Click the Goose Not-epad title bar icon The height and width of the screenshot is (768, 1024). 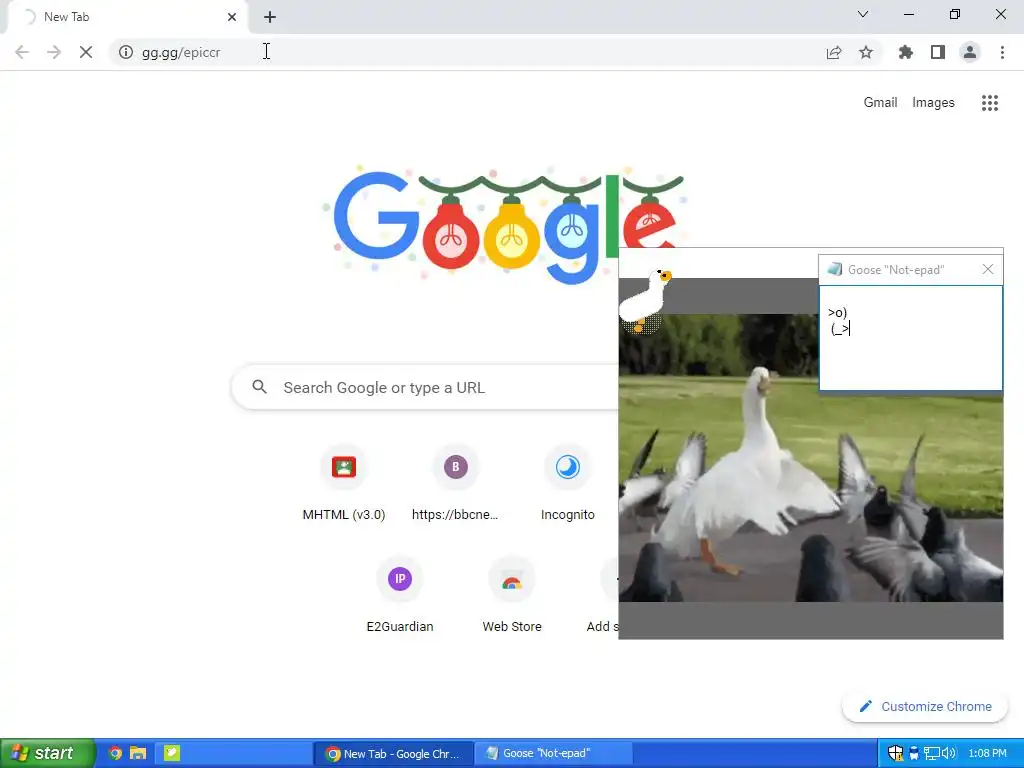pyautogui.click(x=834, y=269)
